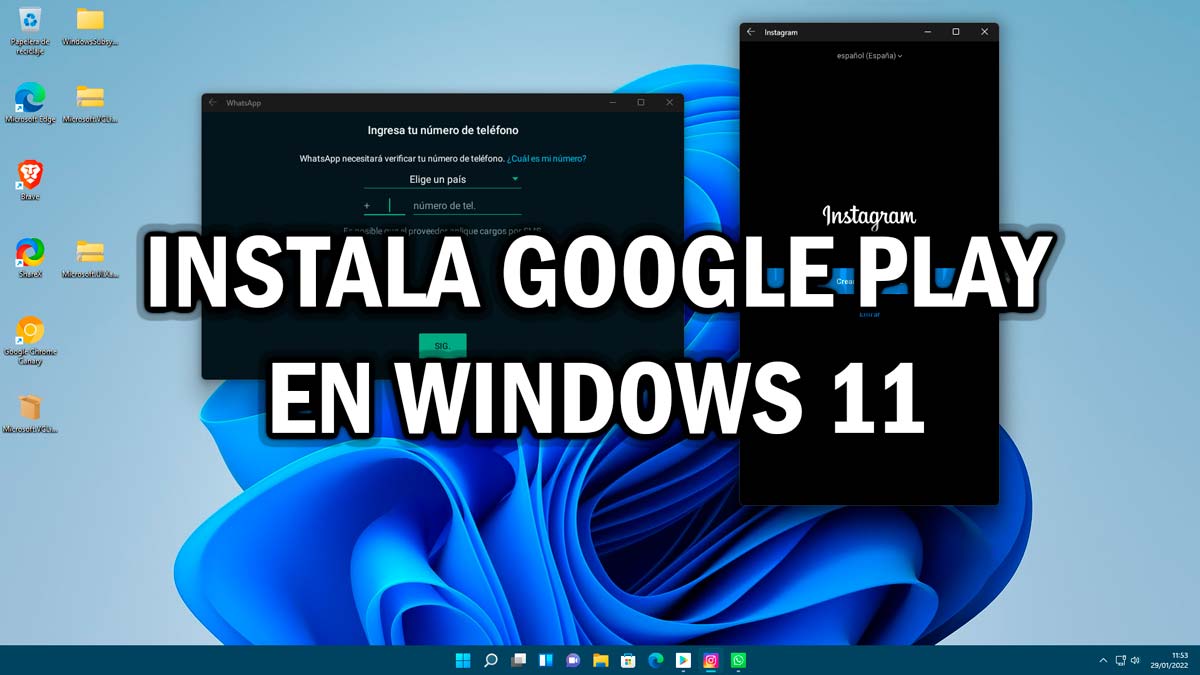This screenshot has height=675, width=1200.
Task: Switch to Instagram via taskbar icon
Action: point(711,660)
